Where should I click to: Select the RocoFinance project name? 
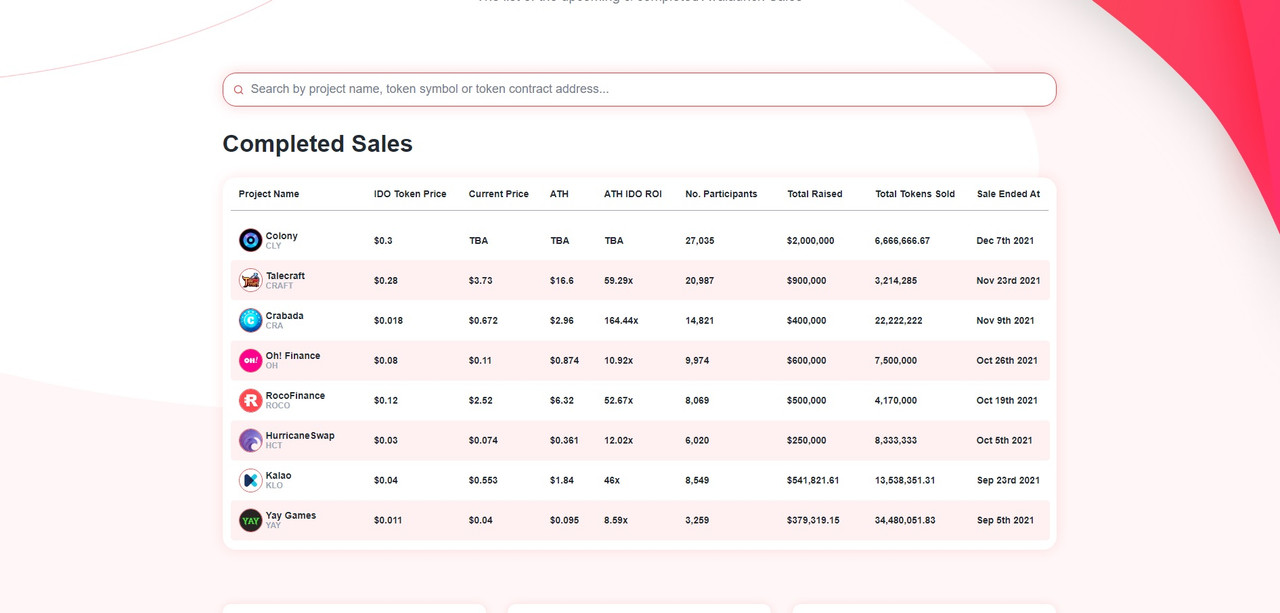tap(295, 396)
